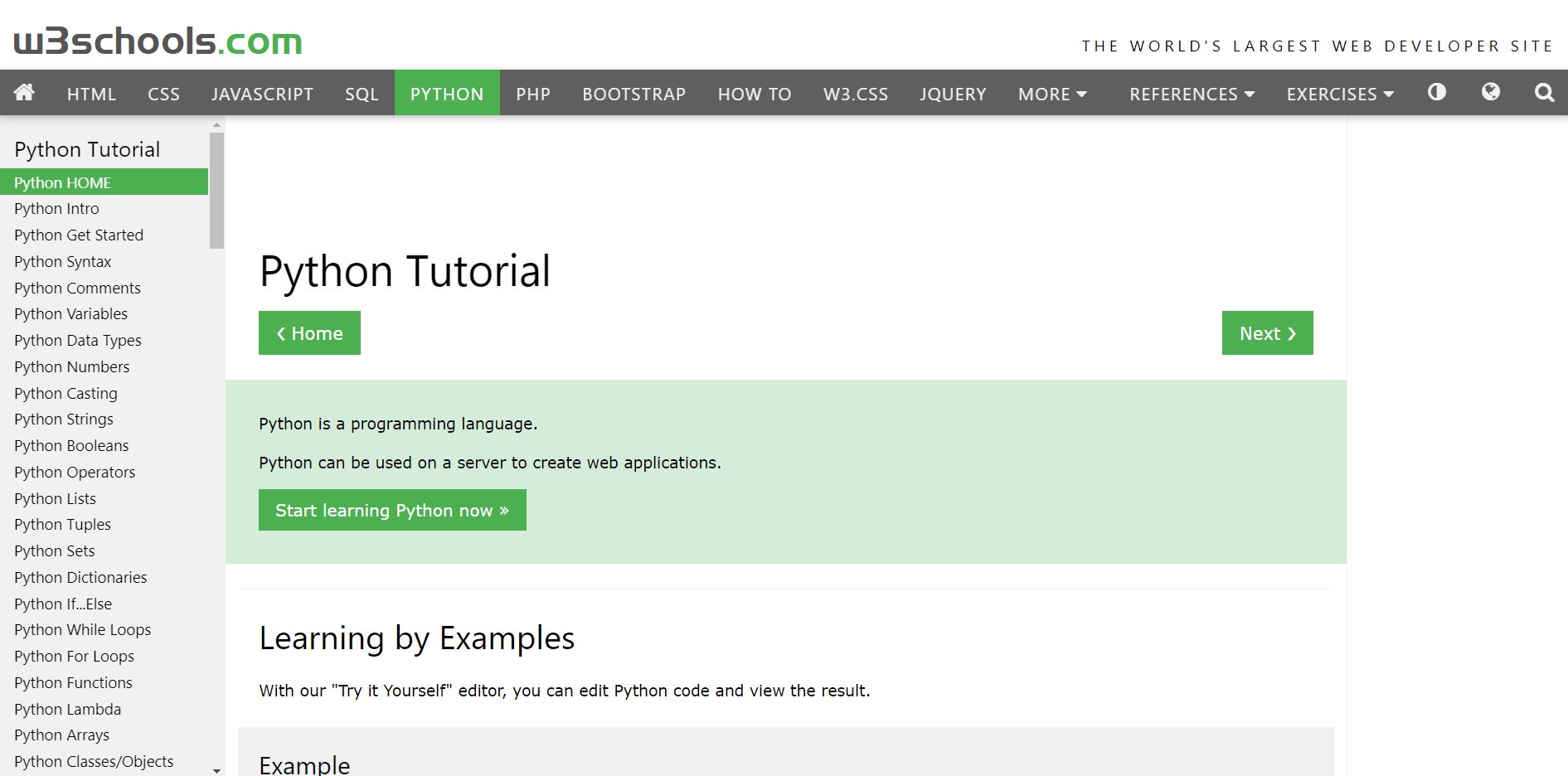Open Python Get Started link
The width and height of the screenshot is (1568, 776).
[x=79, y=235]
